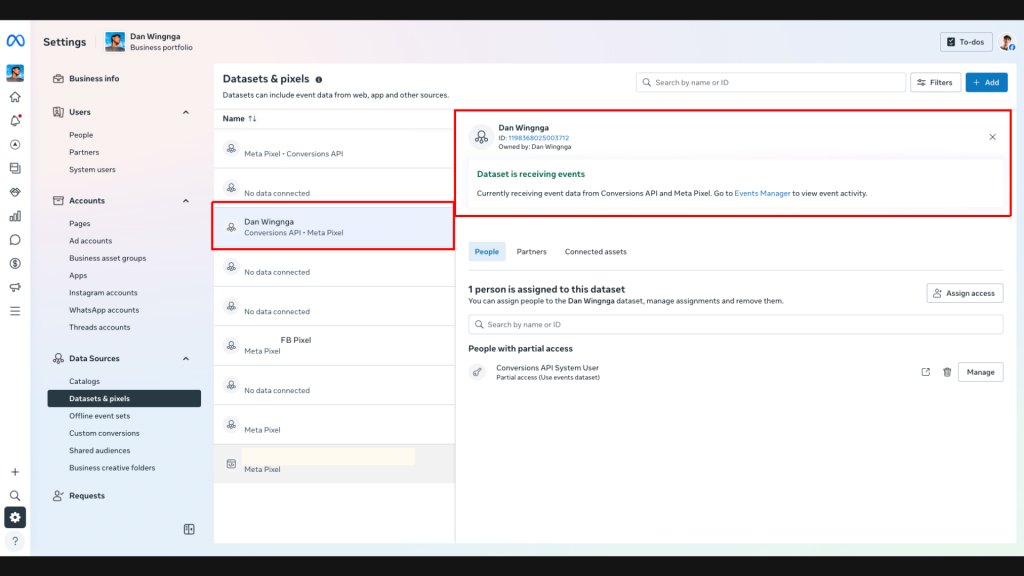The height and width of the screenshot is (576, 1024).
Task: Click the dataset ID 1198368025003712 link
Action: 539,138
